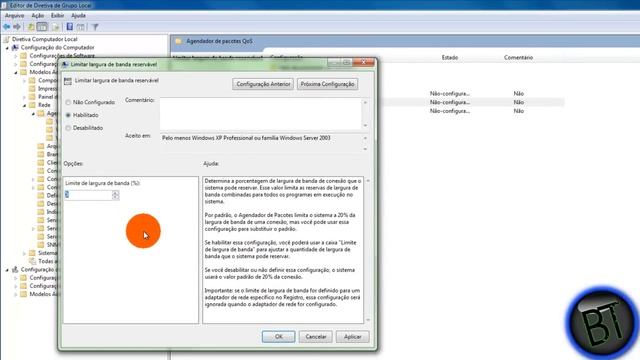
Task: Click the first Não-configura... state cell
Action: (x=450, y=93)
